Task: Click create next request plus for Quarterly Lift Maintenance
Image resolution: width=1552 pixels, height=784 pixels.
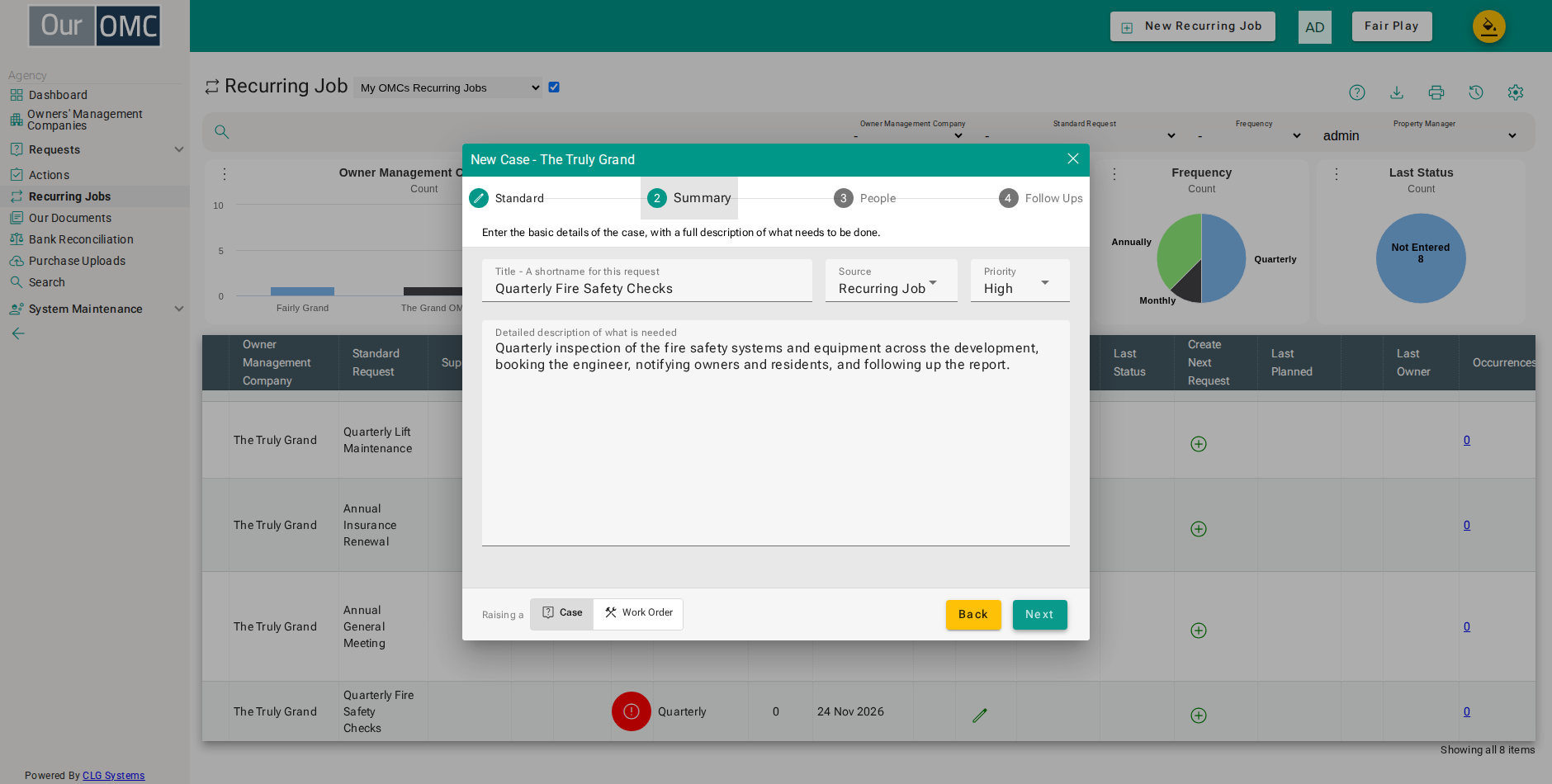Action: pos(1199,444)
